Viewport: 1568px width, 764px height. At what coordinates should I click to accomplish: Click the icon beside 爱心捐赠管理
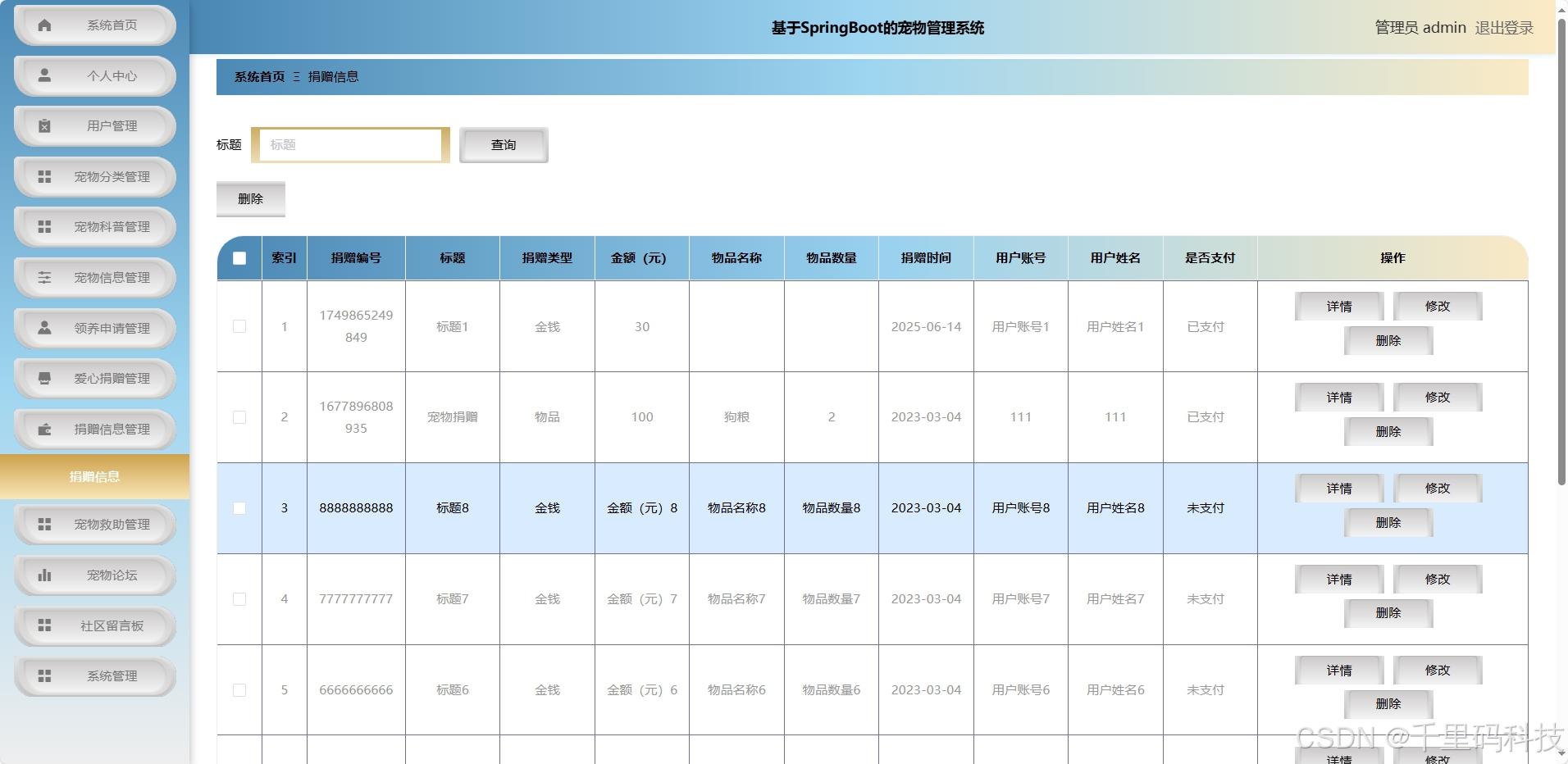coord(45,378)
